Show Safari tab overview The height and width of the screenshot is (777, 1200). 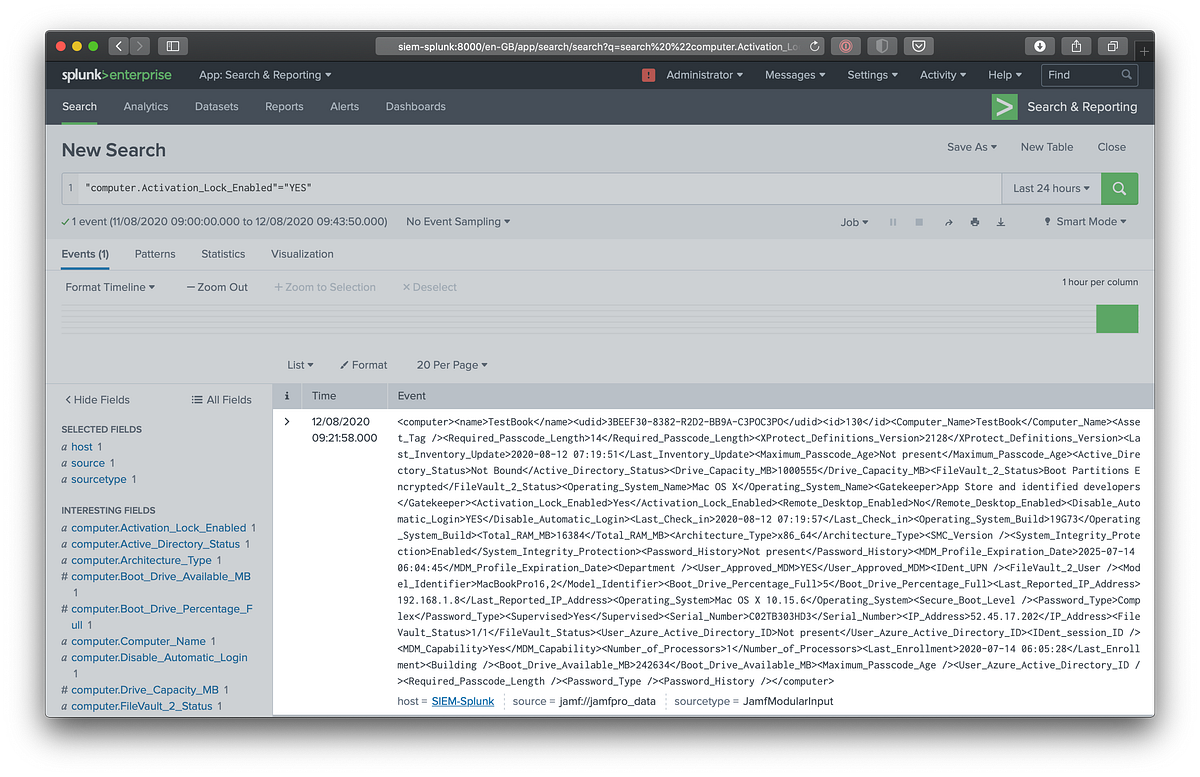coord(1112,46)
